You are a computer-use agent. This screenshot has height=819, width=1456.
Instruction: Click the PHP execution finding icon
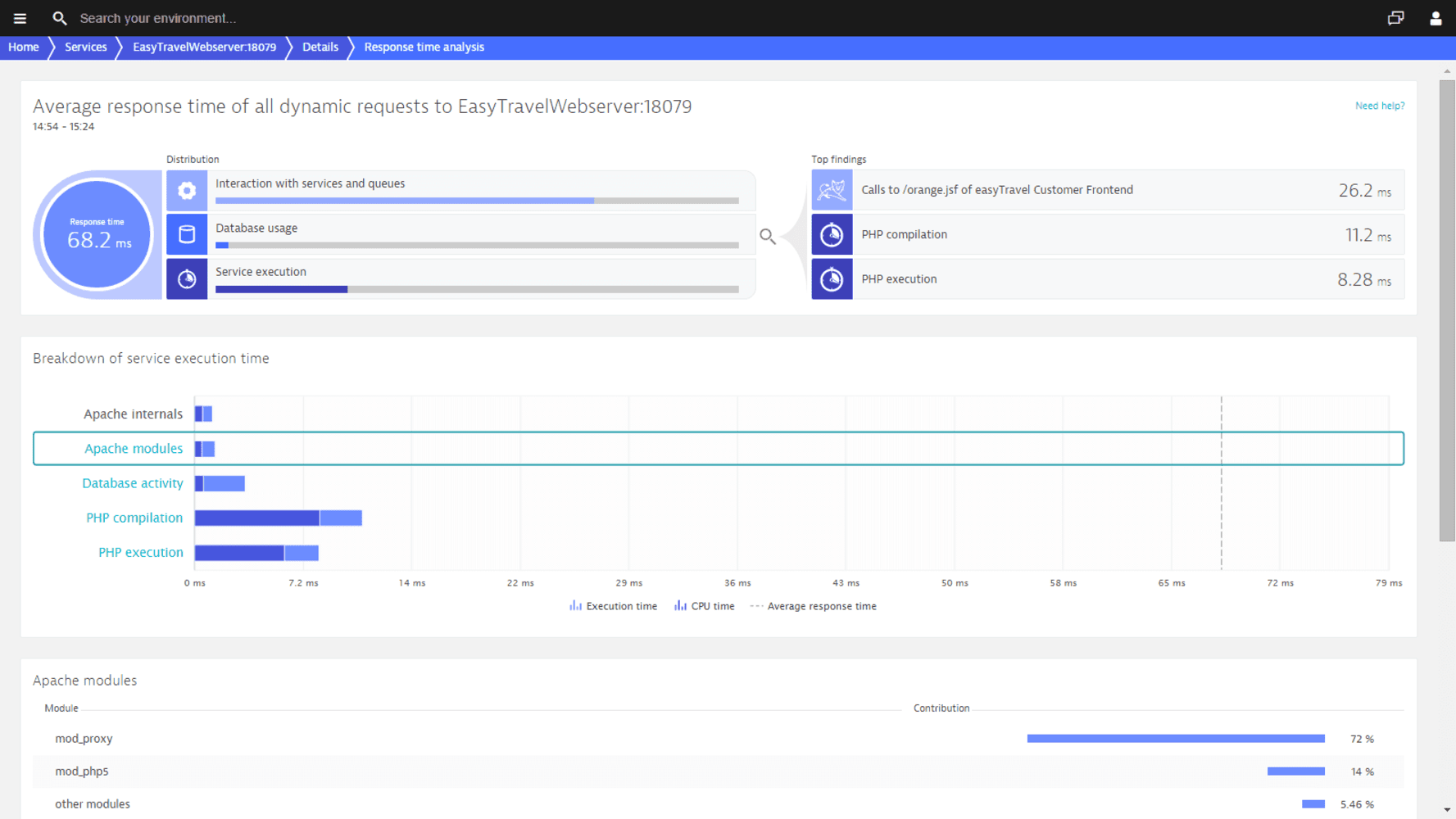pyautogui.click(x=832, y=279)
